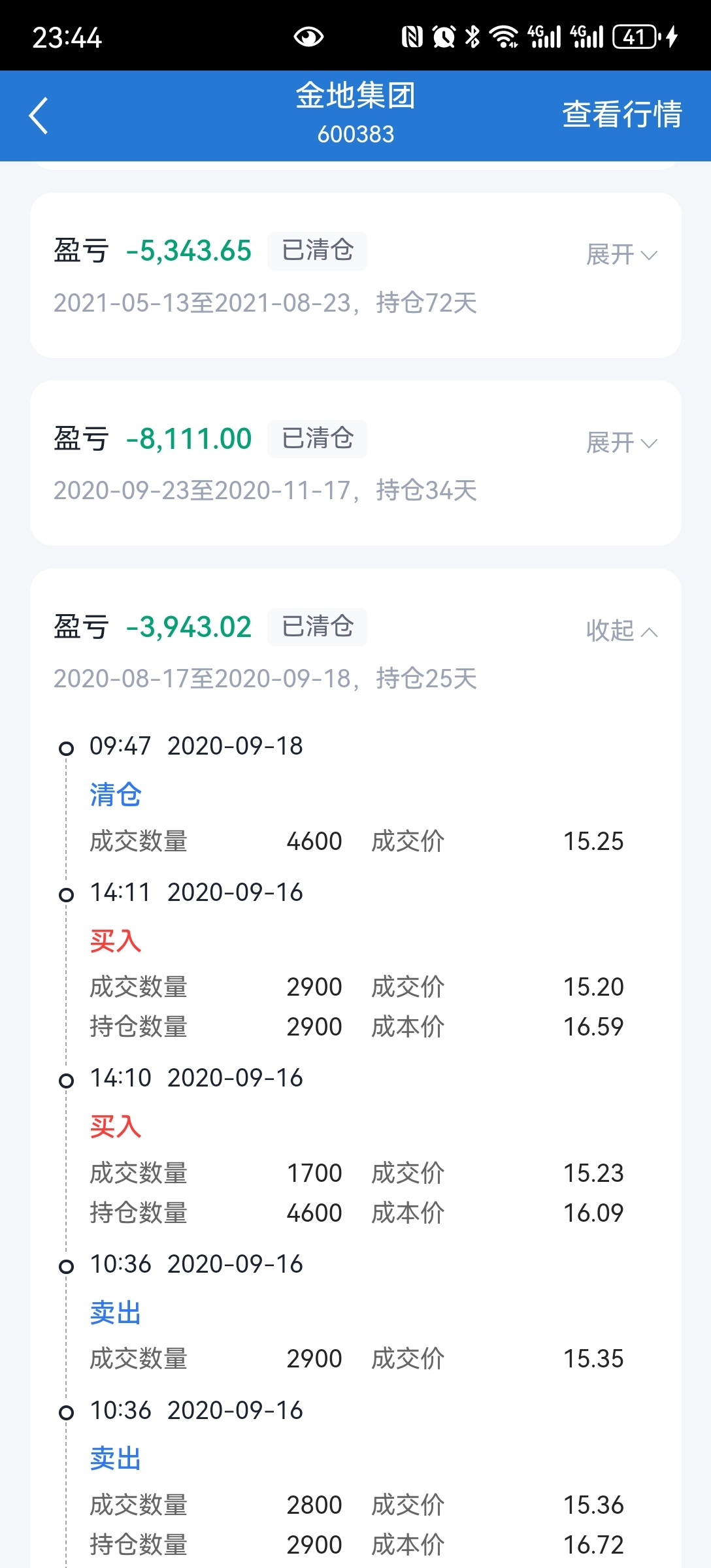Tap the battery level indicator
711x1568 pixels.
pos(636,37)
